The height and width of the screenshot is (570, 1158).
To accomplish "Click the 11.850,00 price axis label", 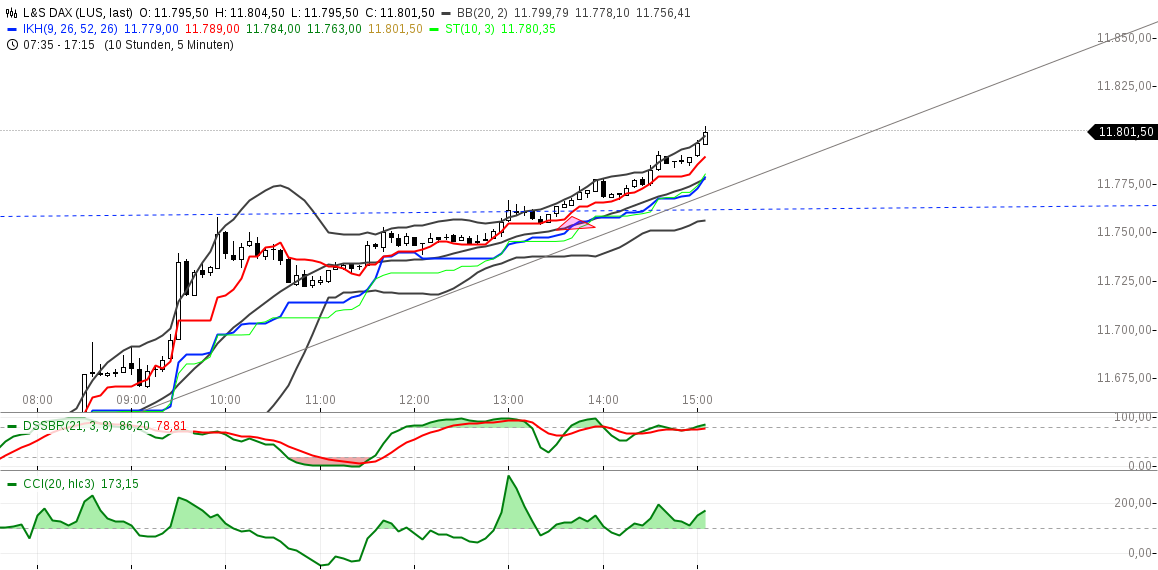I will 1125,38.
